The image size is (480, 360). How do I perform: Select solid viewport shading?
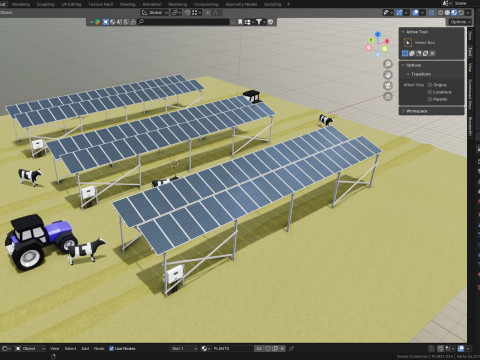447,13
